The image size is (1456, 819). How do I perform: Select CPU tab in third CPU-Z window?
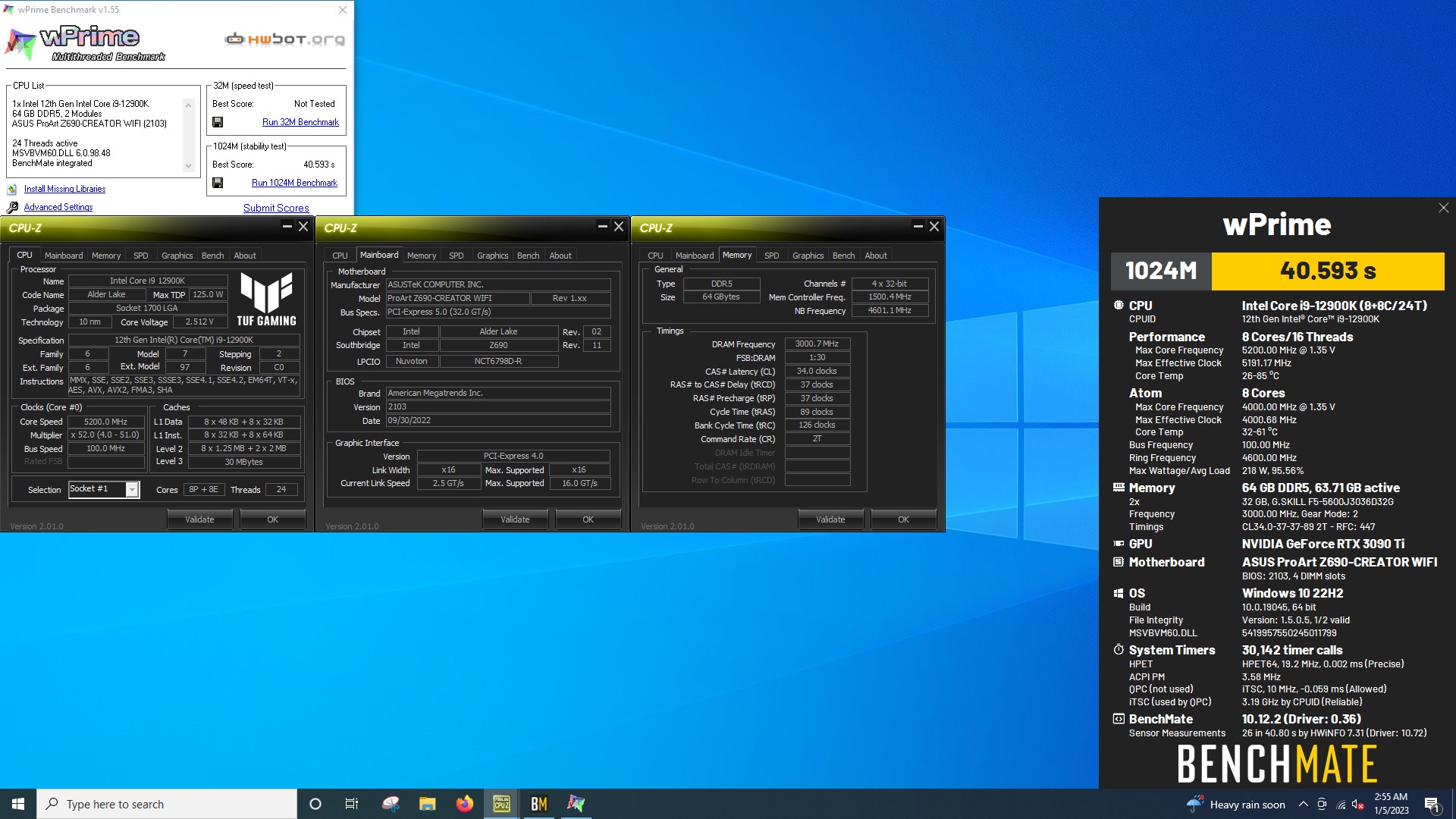(655, 256)
